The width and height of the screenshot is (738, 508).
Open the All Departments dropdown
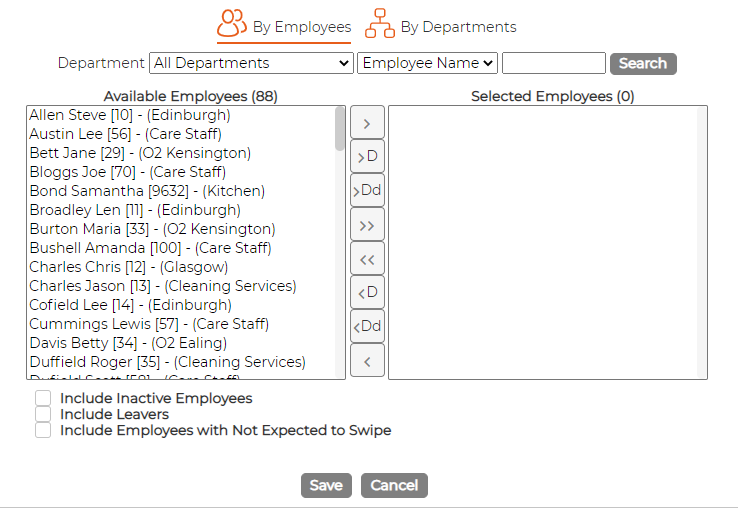tap(251, 63)
